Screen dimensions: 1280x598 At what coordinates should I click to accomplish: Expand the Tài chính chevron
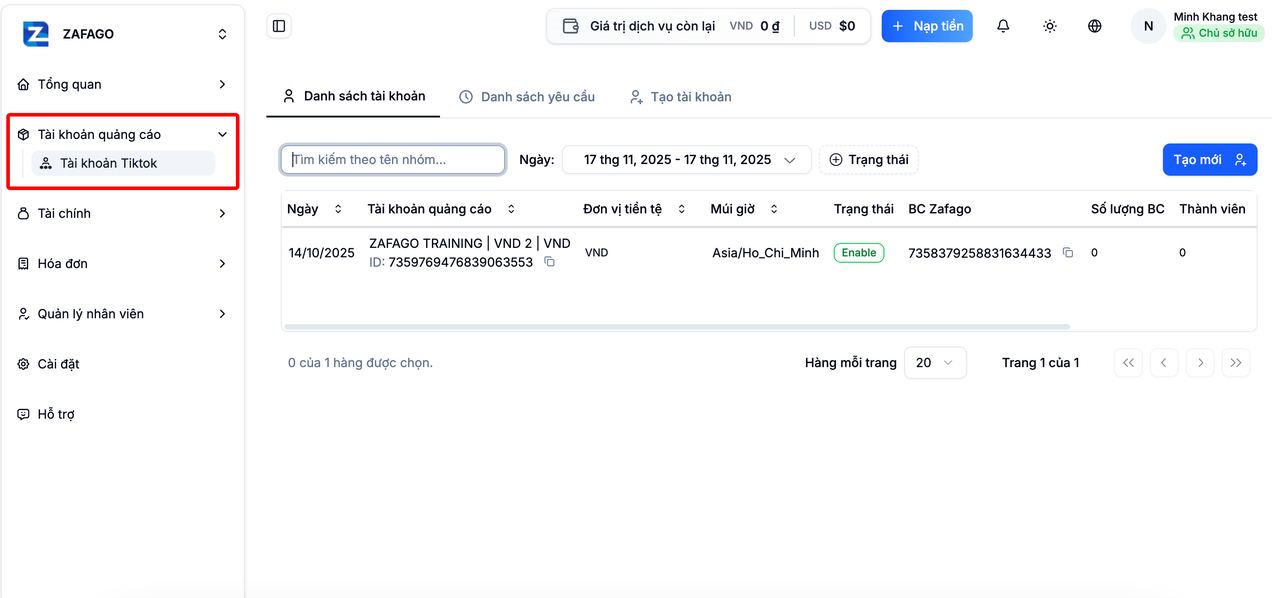click(222, 213)
